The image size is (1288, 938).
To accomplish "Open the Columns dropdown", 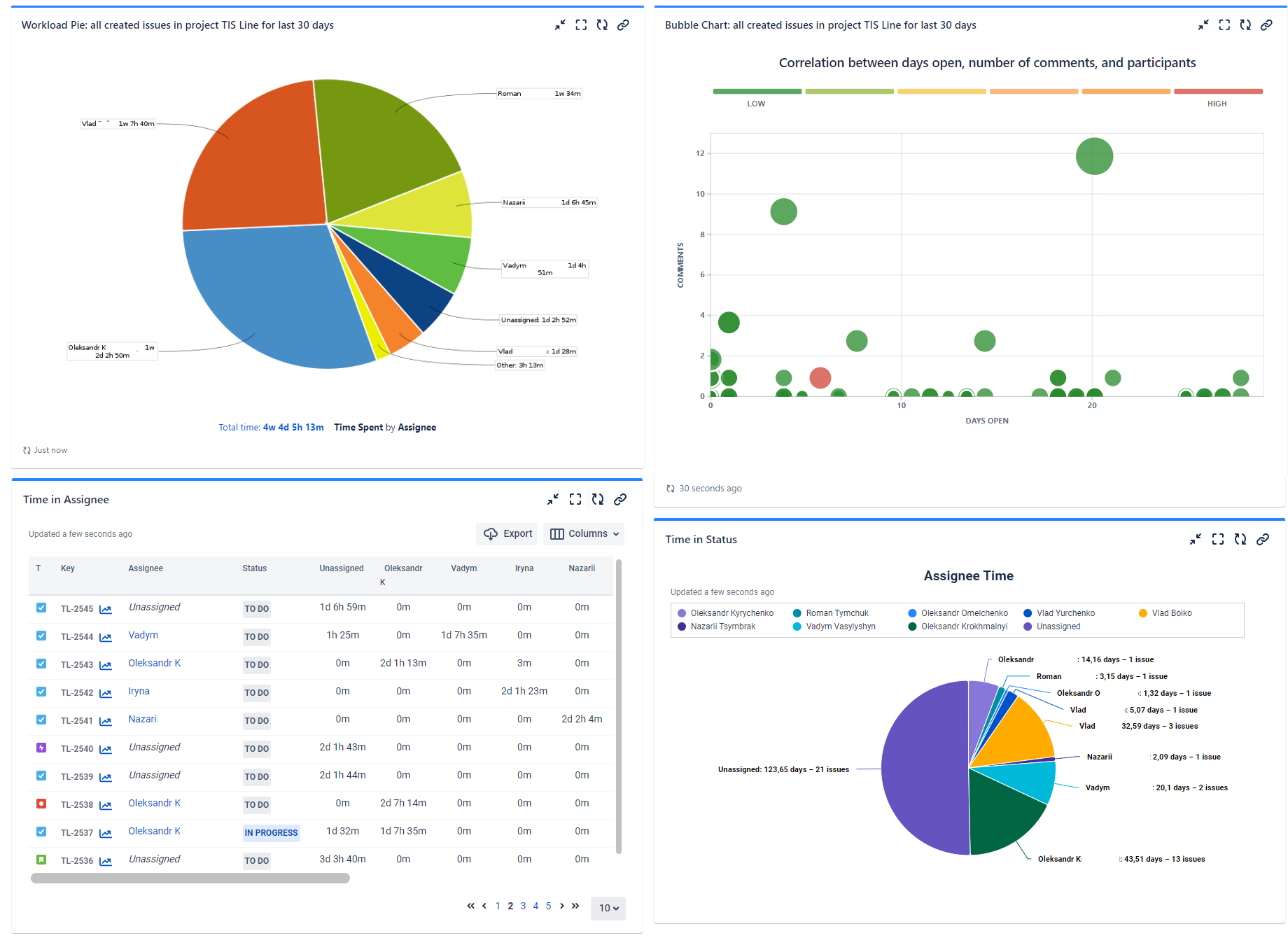I will [583, 533].
